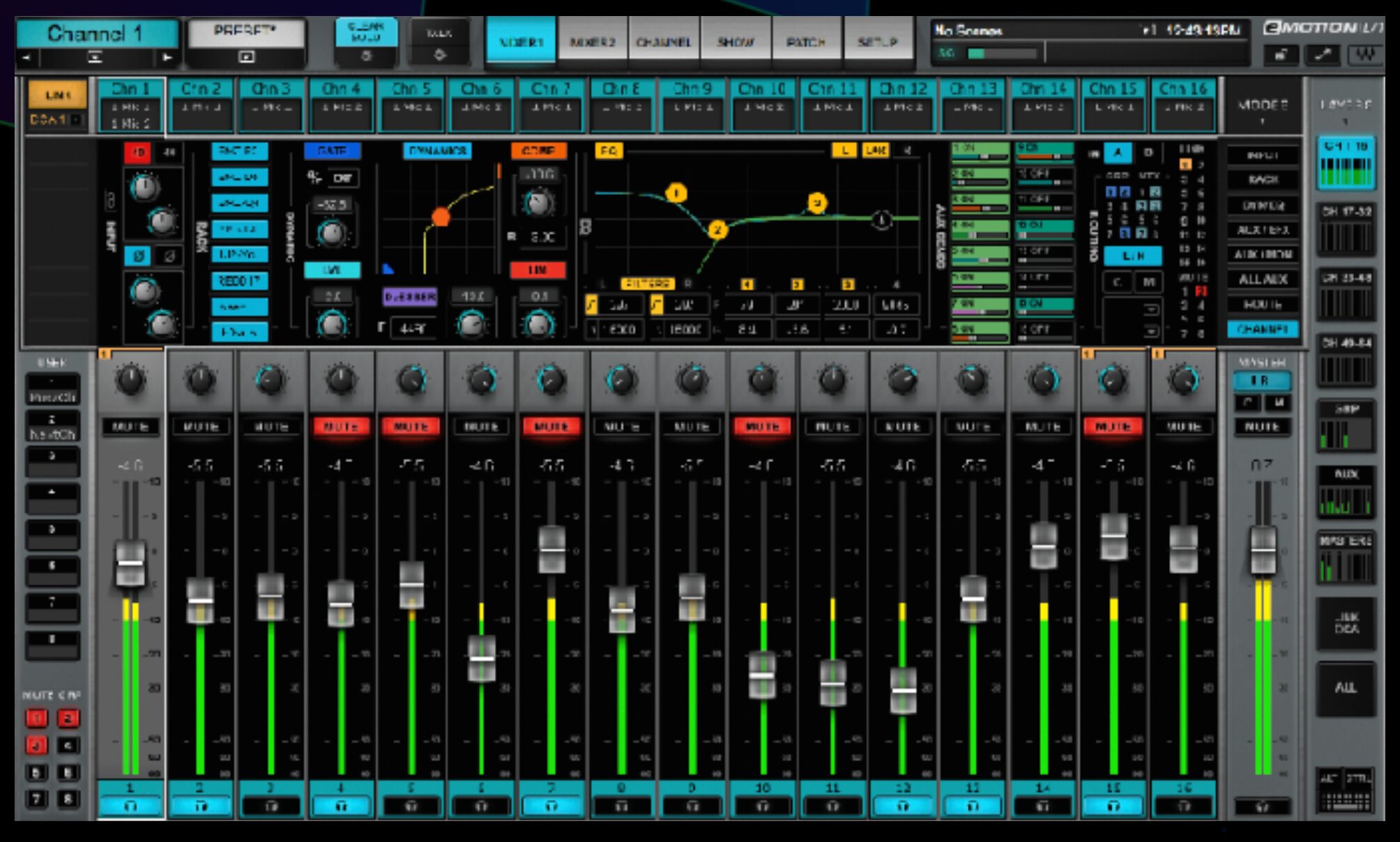This screenshot has width=1400, height=842.
Task: Click EQ band node 2 on the curve
Action: [x=717, y=229]
